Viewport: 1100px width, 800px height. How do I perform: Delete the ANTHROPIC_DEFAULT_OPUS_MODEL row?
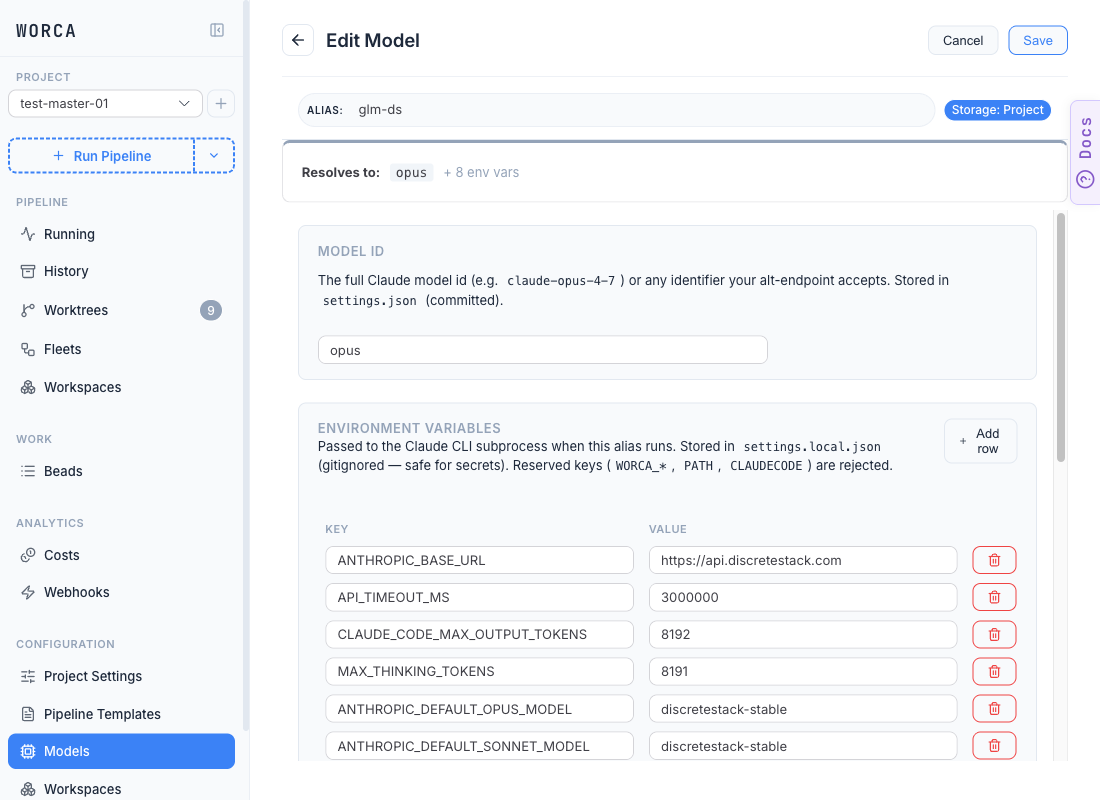click(x=994, y=709)
